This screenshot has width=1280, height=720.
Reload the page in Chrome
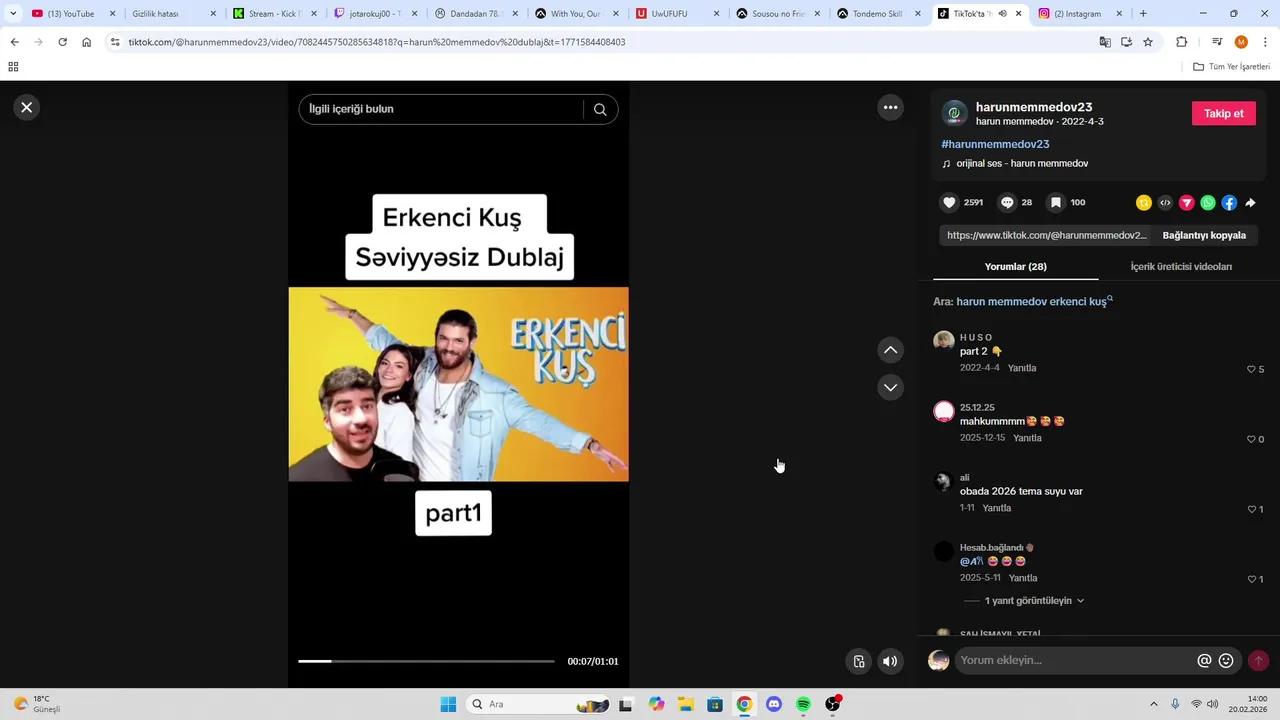(62, 42)
